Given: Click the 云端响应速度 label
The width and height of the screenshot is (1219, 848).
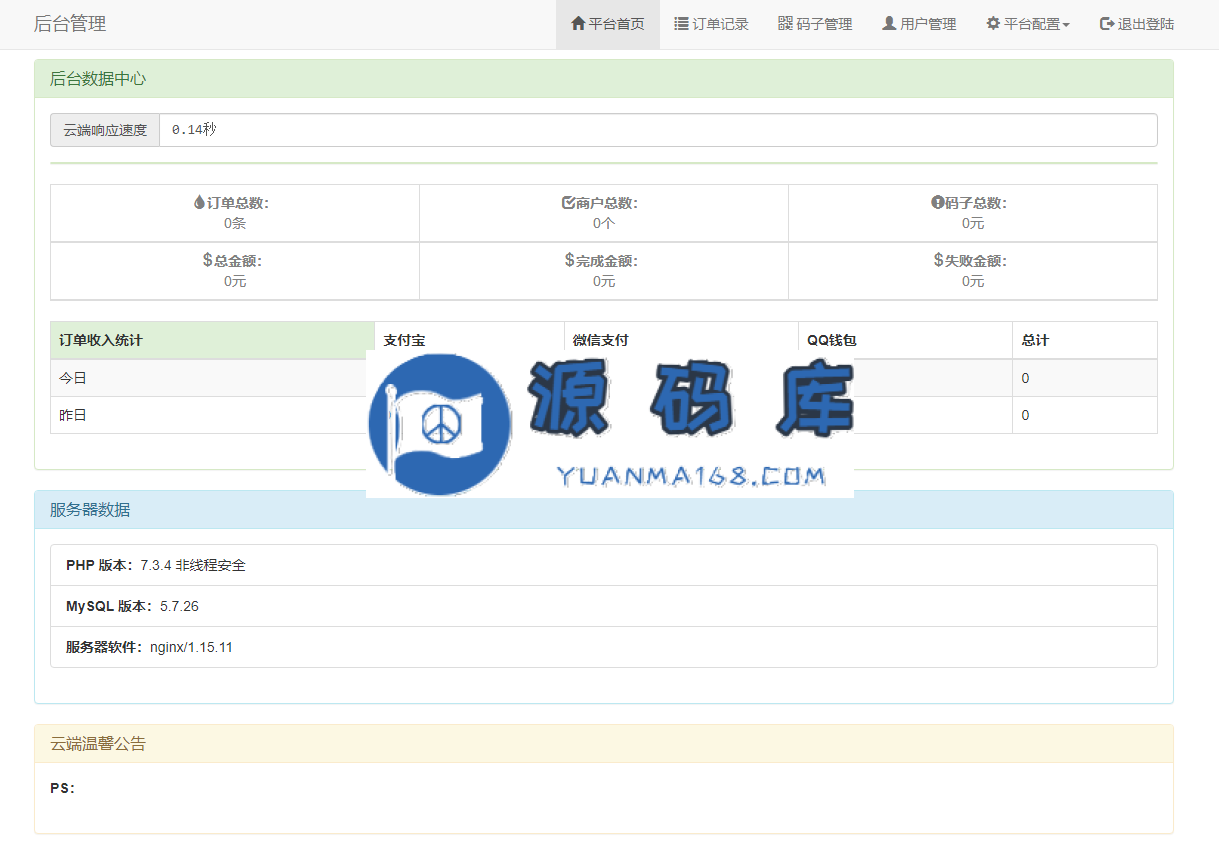Looking at the screenshot, I should point(105,130).
